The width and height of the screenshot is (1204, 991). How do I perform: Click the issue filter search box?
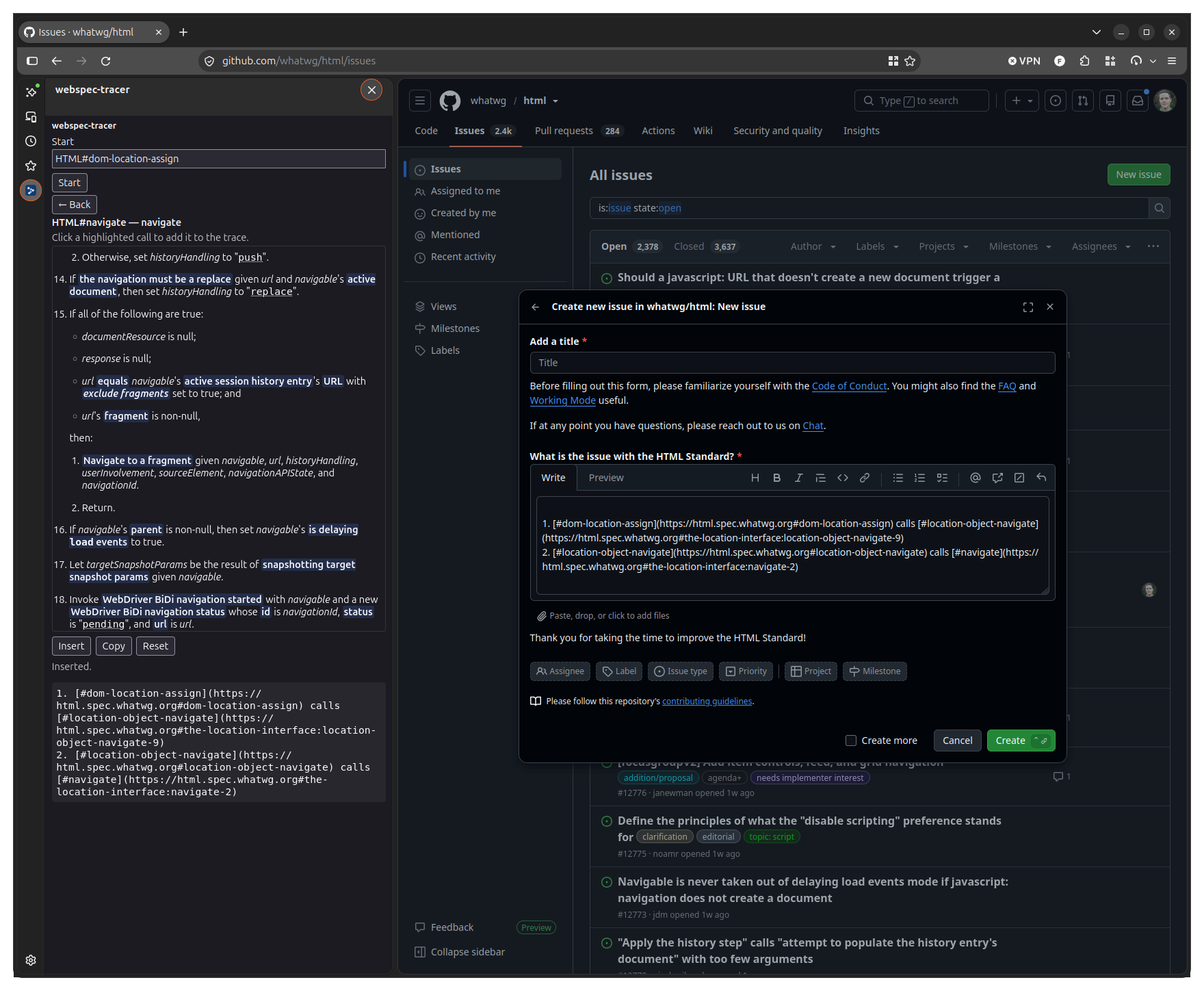click(x=869, y=208)
